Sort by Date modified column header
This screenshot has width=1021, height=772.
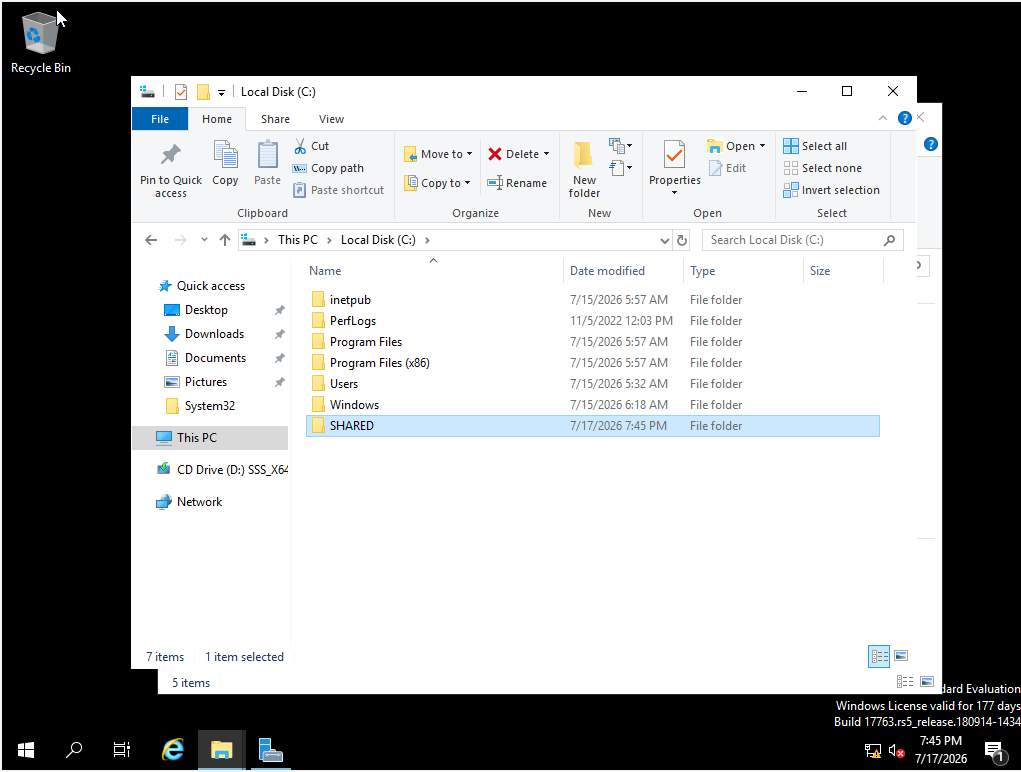(x=623, y=271)
